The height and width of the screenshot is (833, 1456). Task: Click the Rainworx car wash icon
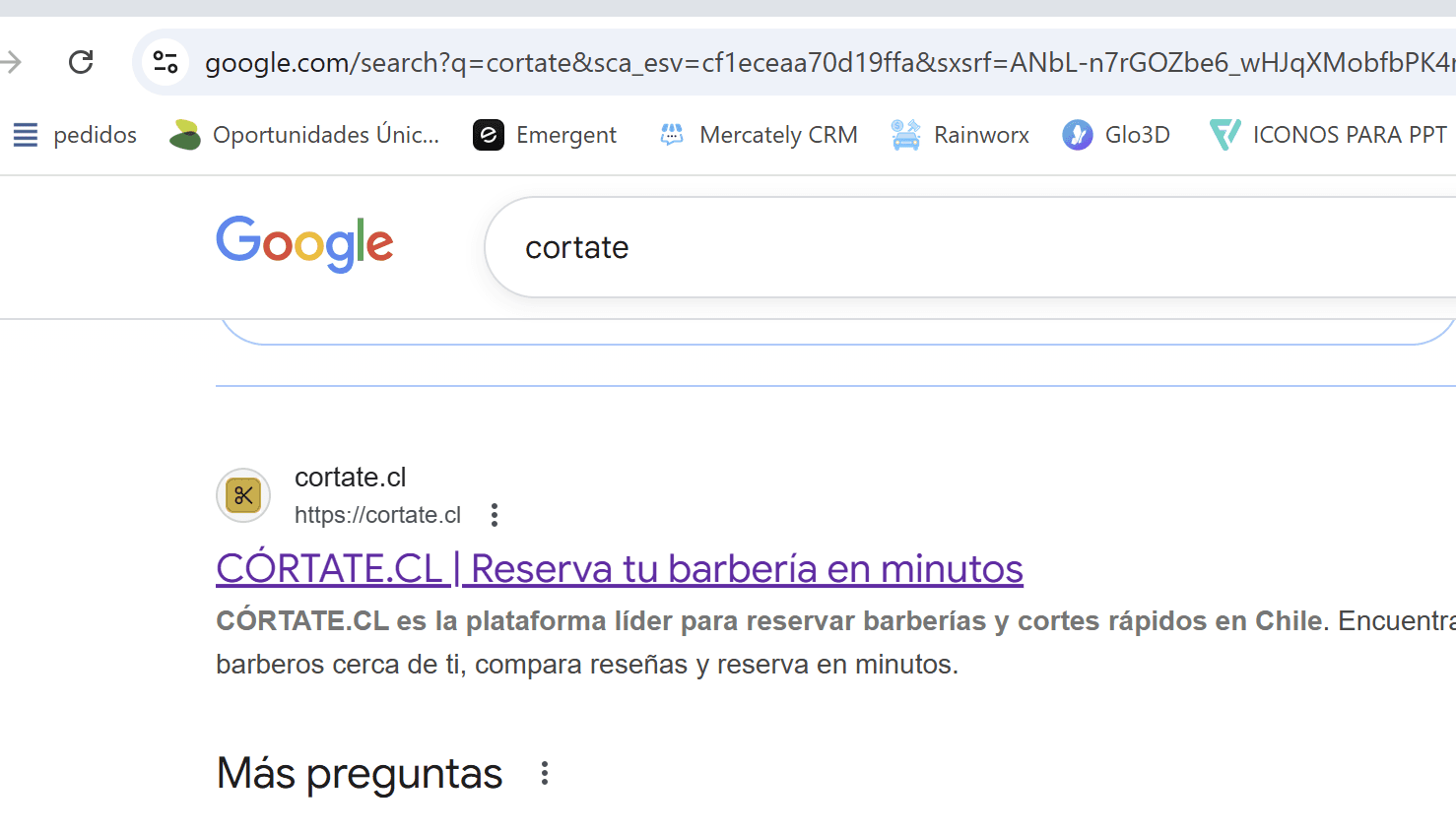tap(904, 135)
